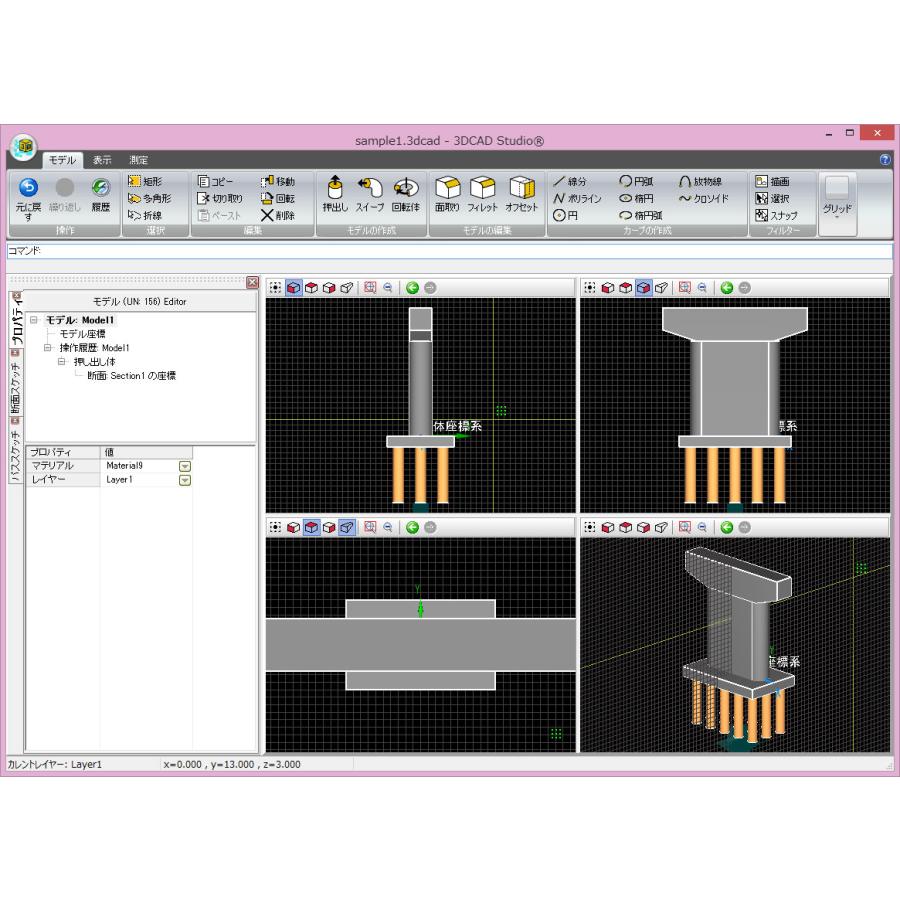Open the レイヤー Layer1 dropdown

pos(185,480)
